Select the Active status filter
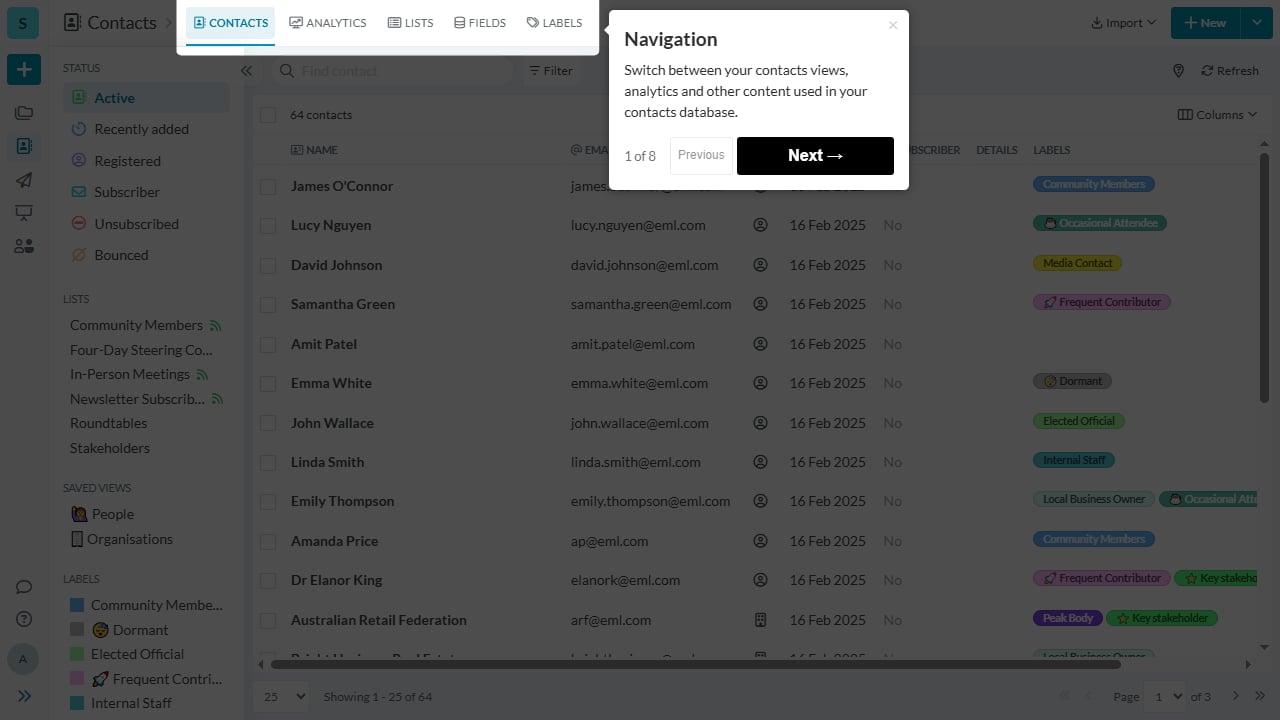The image size is (1280, 720). tap(147, 98)
